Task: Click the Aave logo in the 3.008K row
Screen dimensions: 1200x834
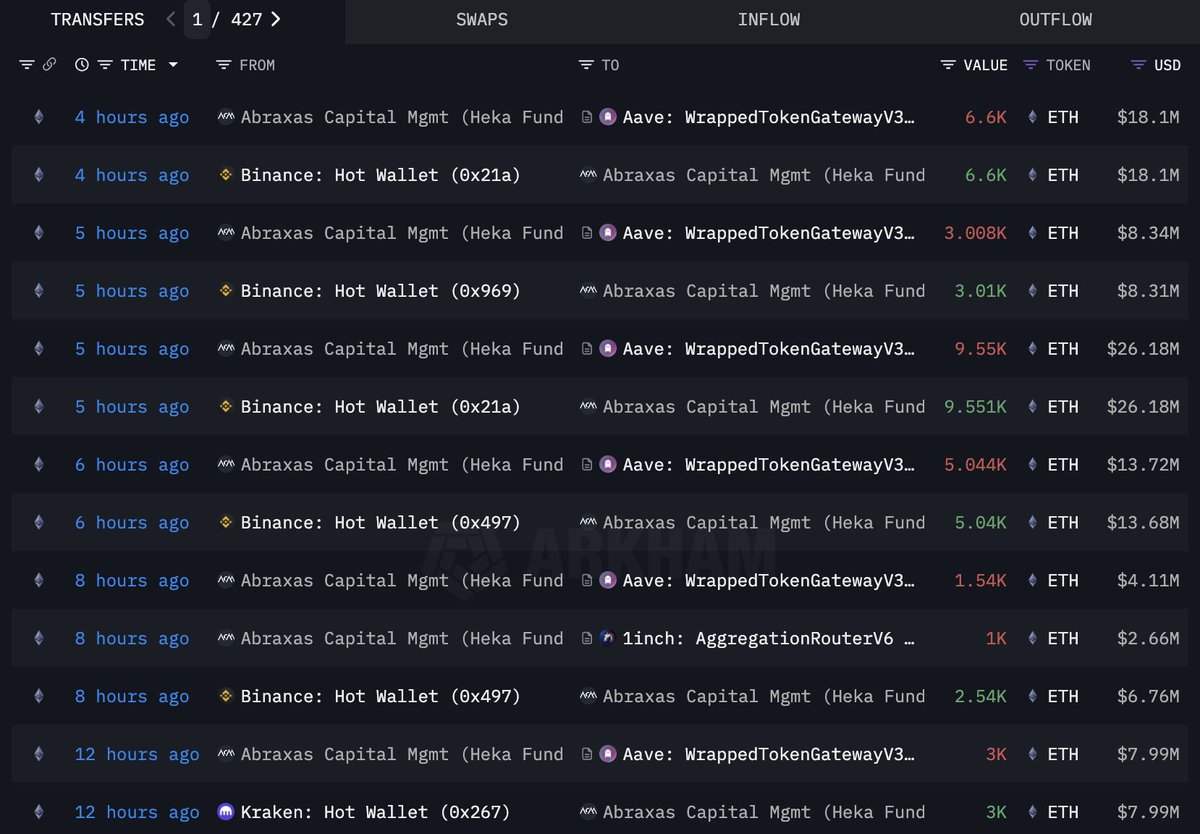Action: [607, 233]
